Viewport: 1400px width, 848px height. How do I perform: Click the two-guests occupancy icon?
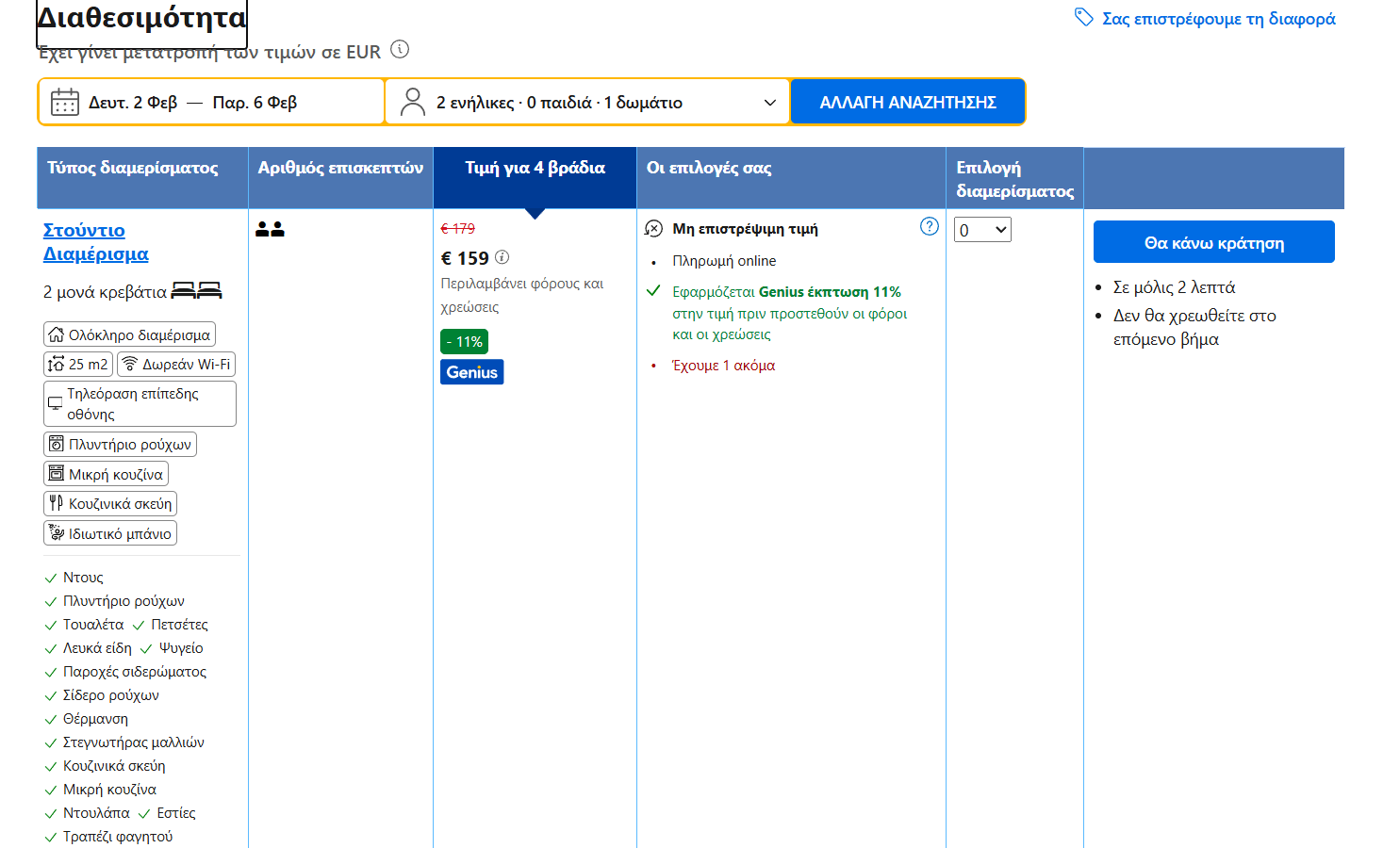[x=270, y=229]
